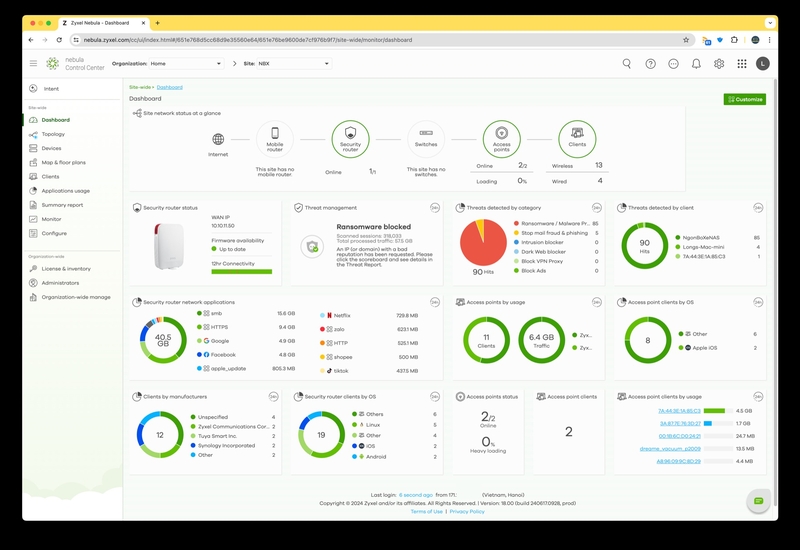The height and width of the screenshot is (550, 800).
Task: Click the browser address bar URL
Action: click(x=247, y=40)
